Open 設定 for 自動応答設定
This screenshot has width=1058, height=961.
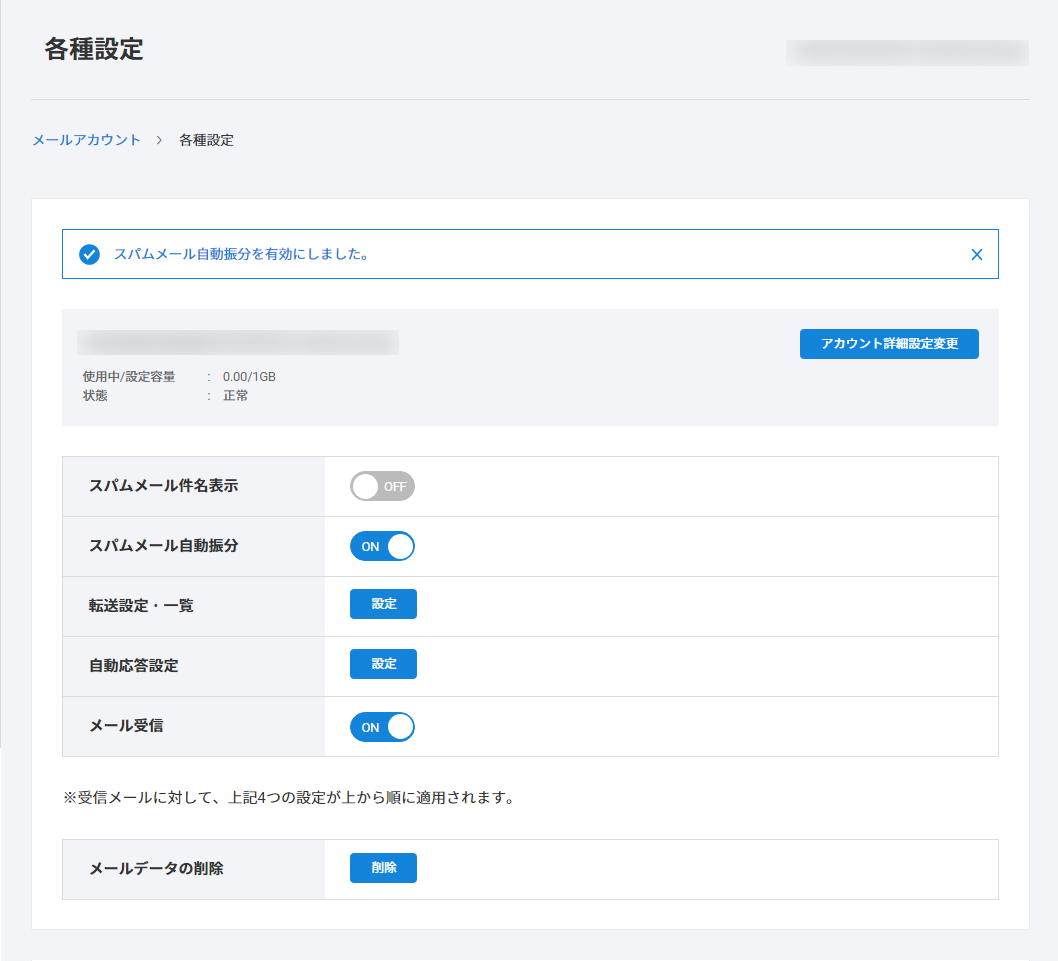pyautogui.click(x=383, y=664)
